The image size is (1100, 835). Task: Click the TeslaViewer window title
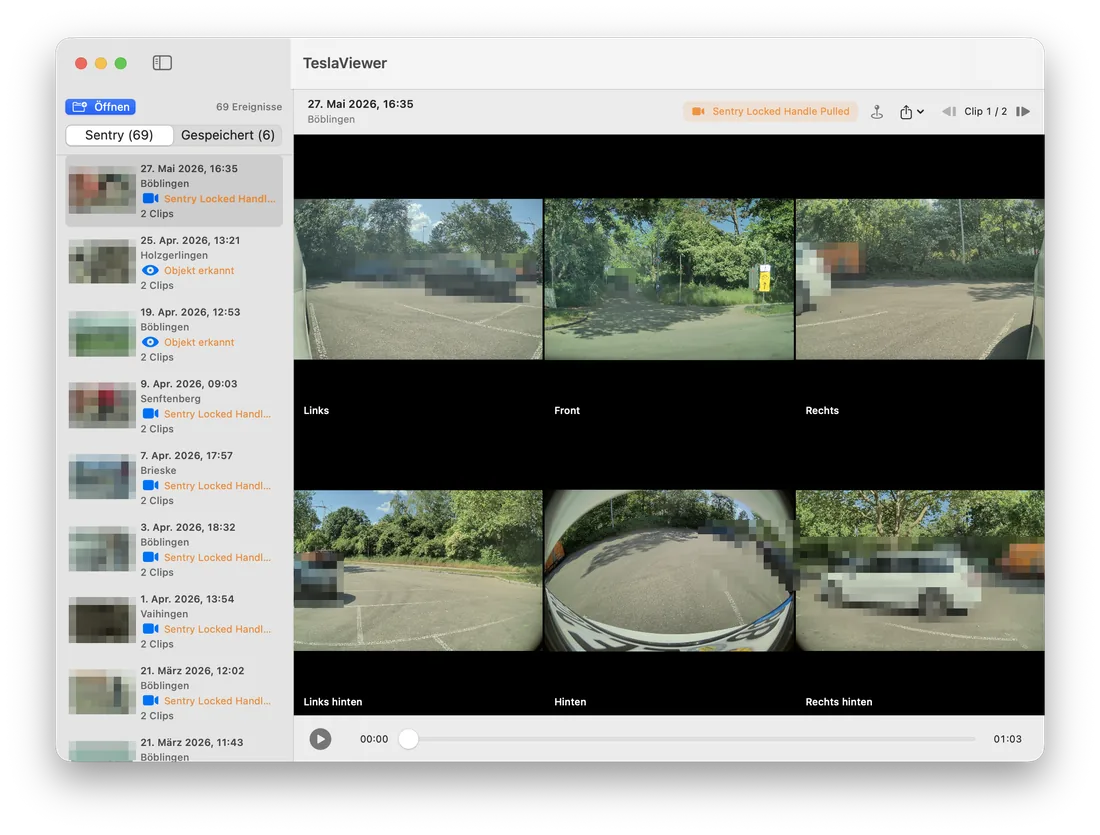pos(345,63)
